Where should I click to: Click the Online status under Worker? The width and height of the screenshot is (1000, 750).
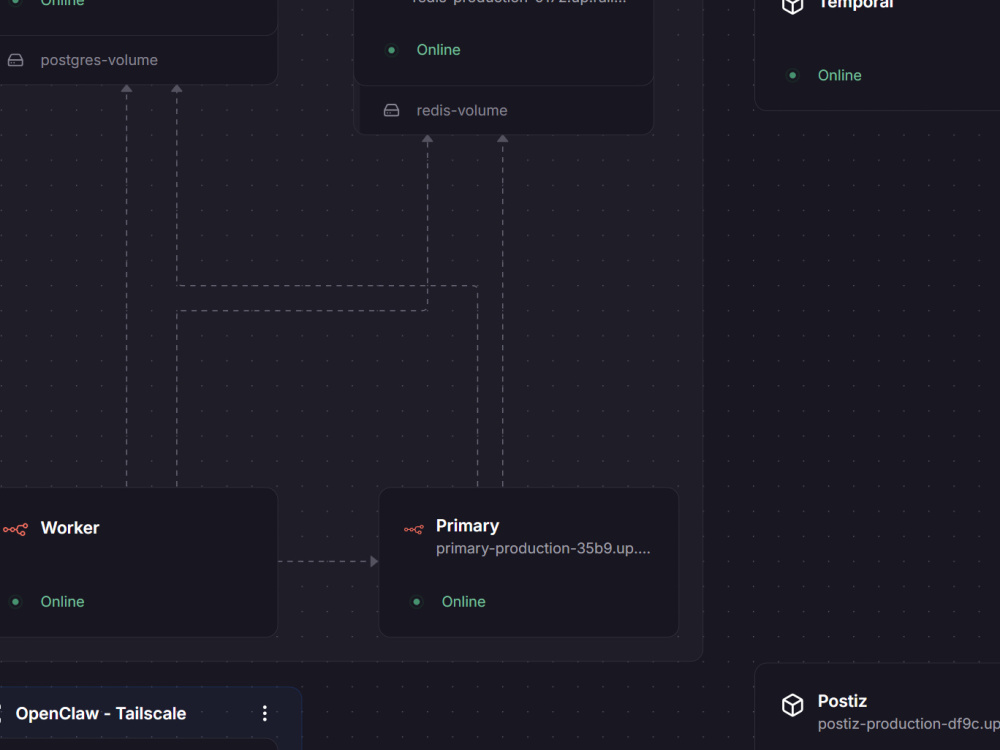[x=62, y=601]
